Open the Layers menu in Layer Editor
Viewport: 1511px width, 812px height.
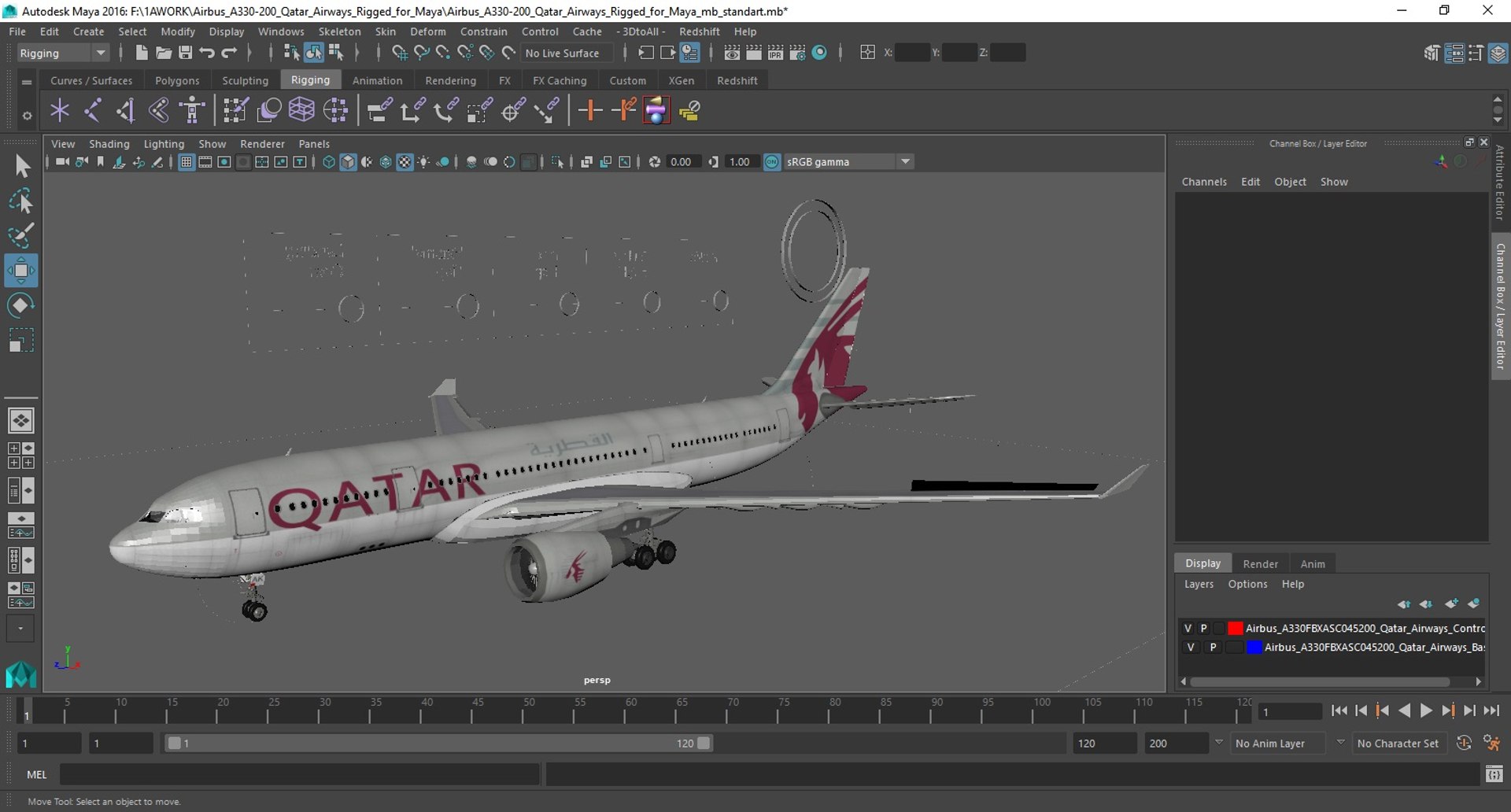pos(1199,584)
